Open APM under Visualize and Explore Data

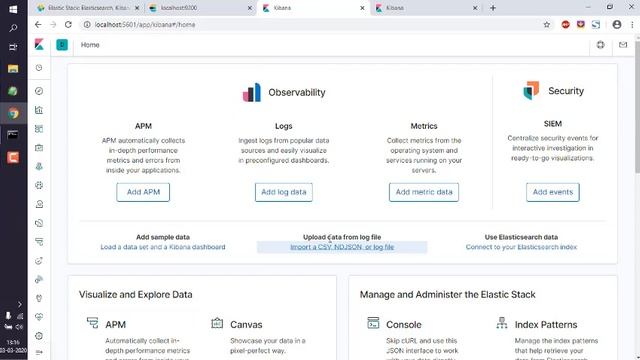click(116, 324)
